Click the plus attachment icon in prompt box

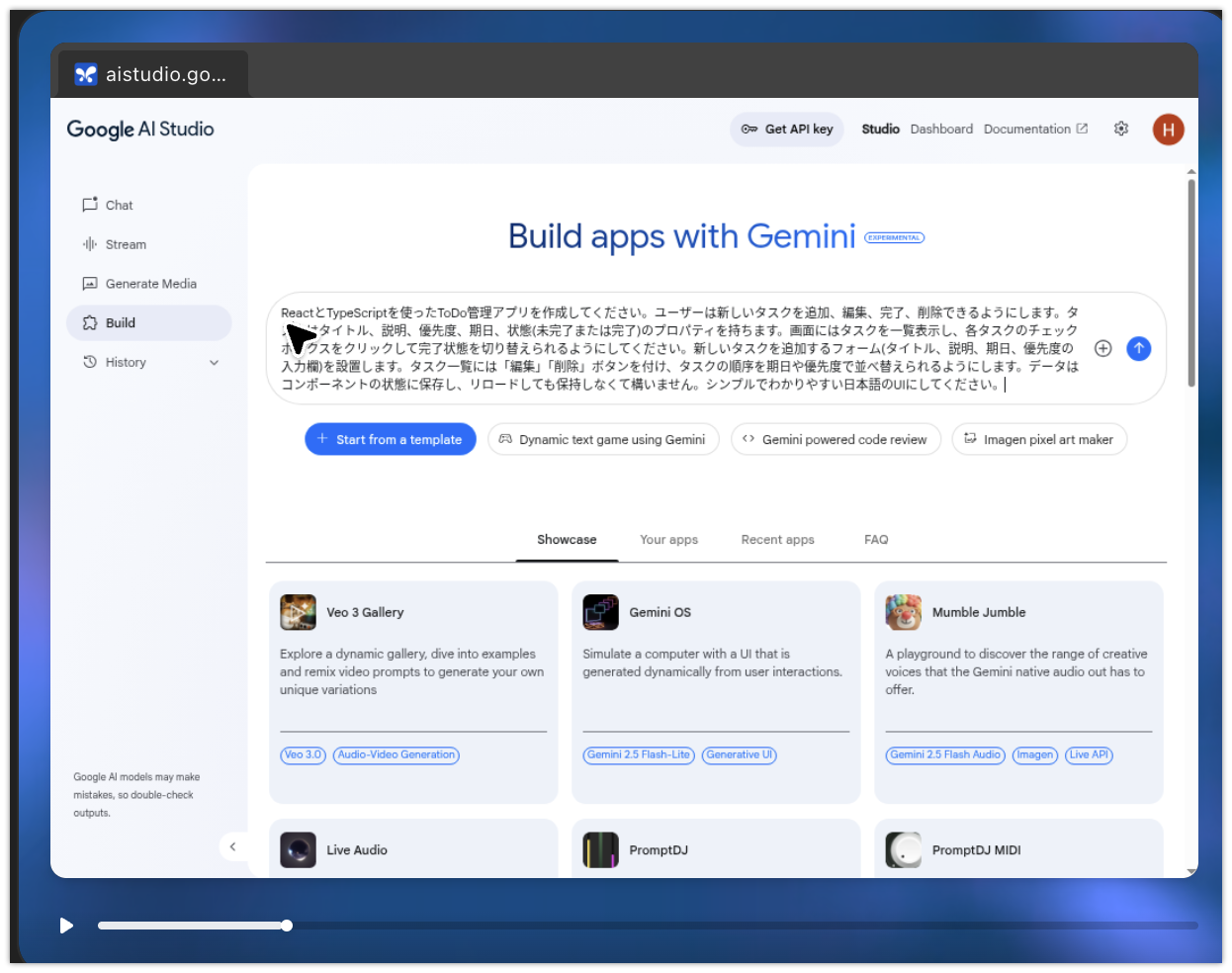tap(1103, 348)
